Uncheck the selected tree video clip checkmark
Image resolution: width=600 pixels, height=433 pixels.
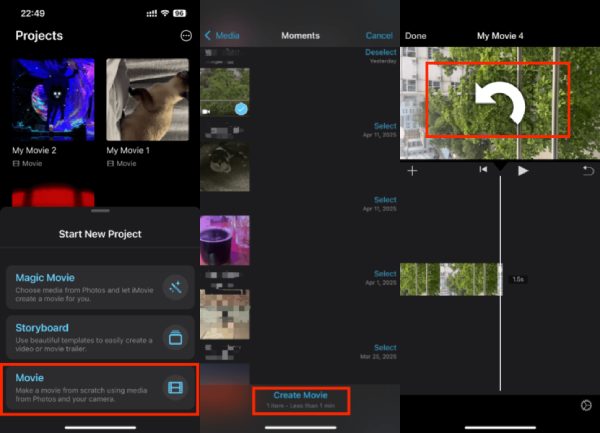(x=241, y=109)
